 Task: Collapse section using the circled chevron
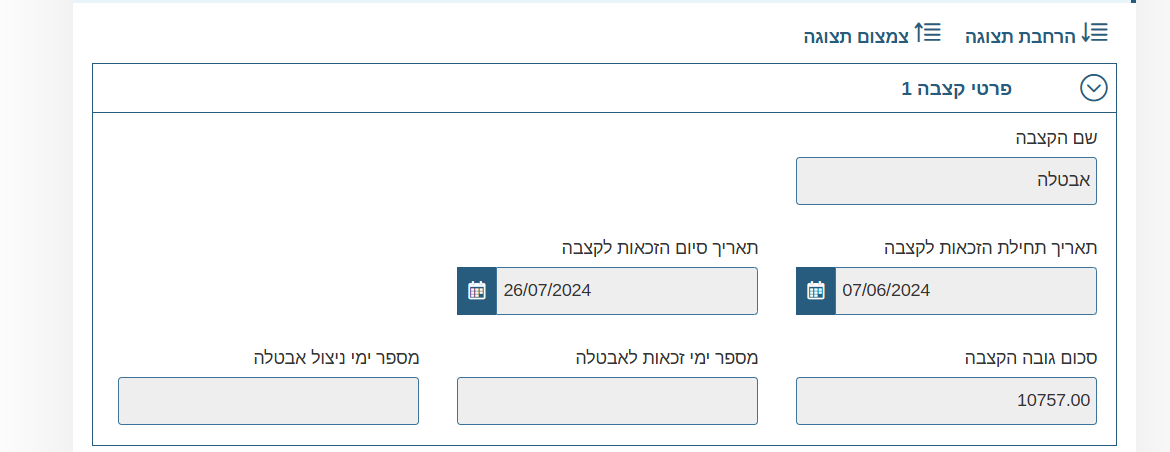point(1094,88)
